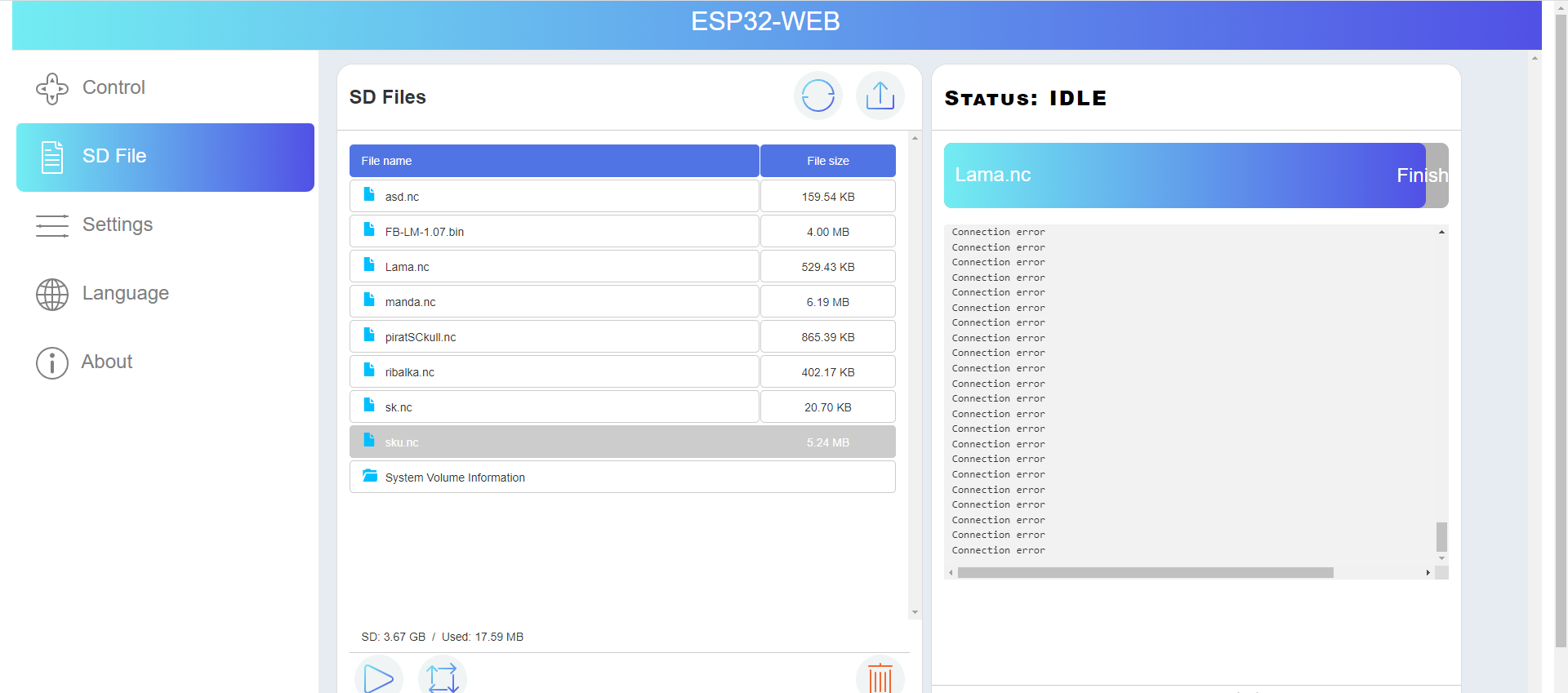1568x693 pixels.
Task: Select the piratSCkull.nc file name
Action: pos(421,337)
